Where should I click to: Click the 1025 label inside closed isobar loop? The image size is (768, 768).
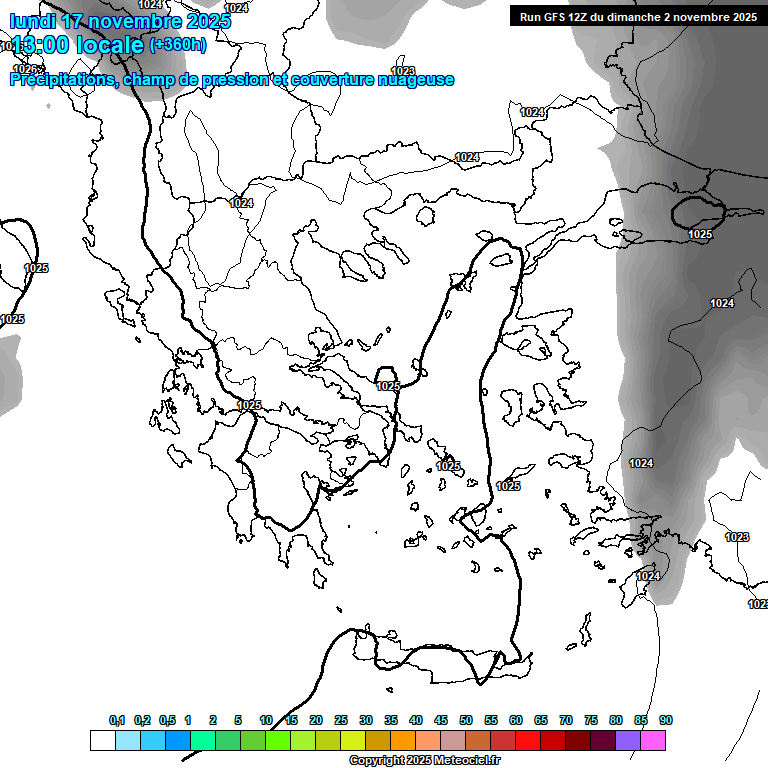point(700,234)
